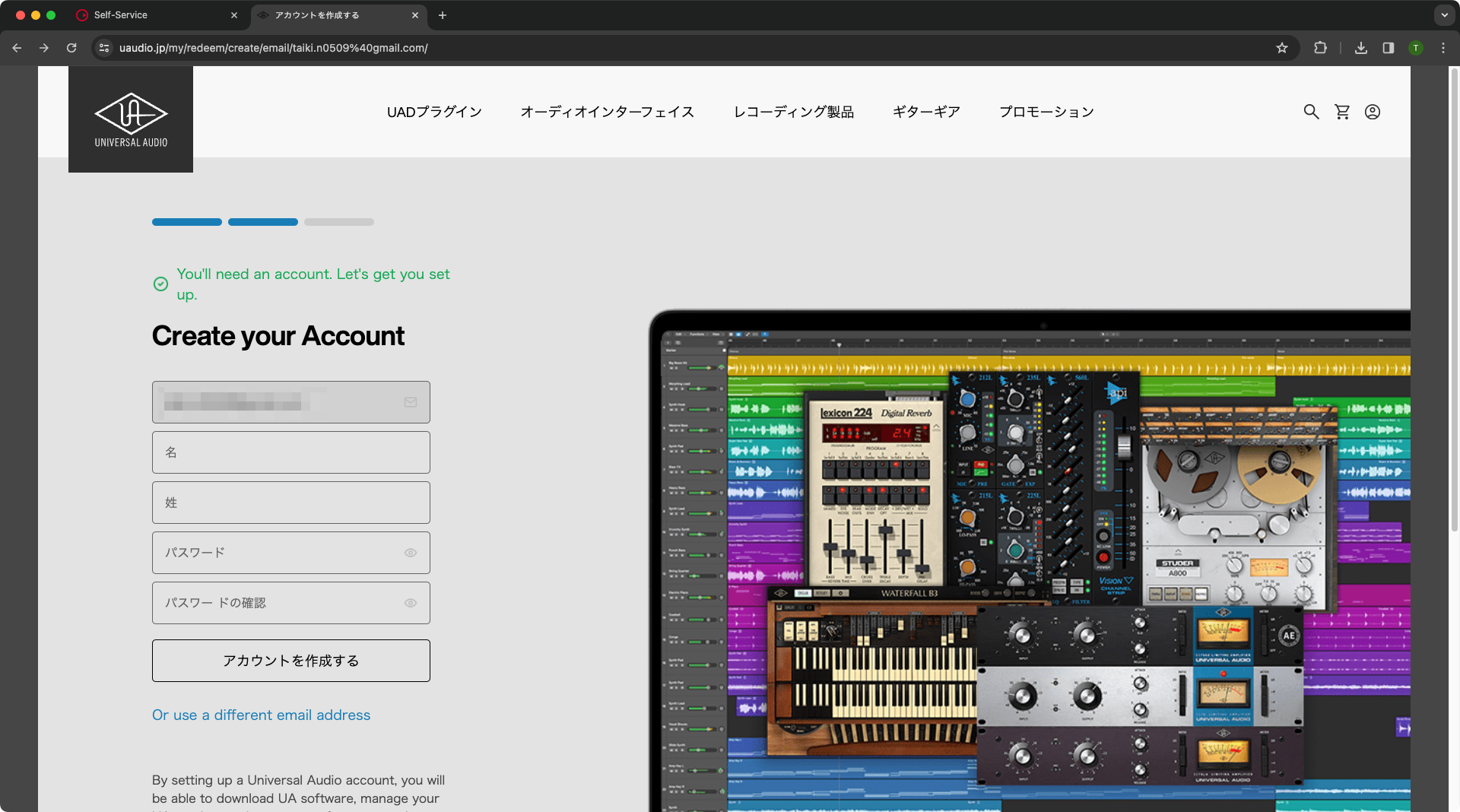
Task: Click the browser forward arrow
Action: (44, 48)
